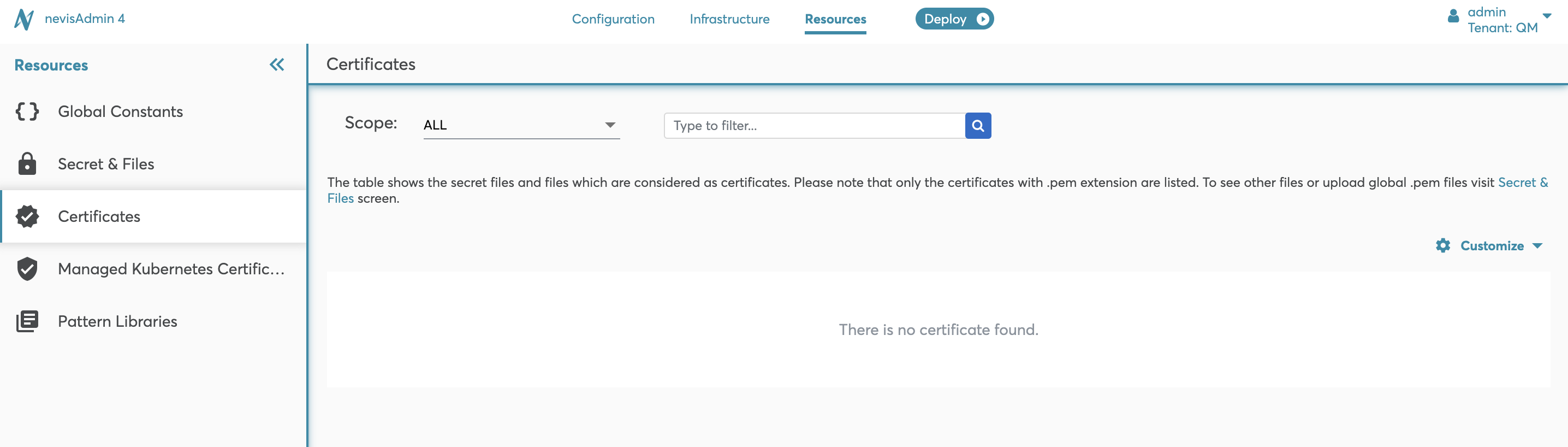
Task: Expand the Customize dropdown arrow
Action: point(1537,245)
